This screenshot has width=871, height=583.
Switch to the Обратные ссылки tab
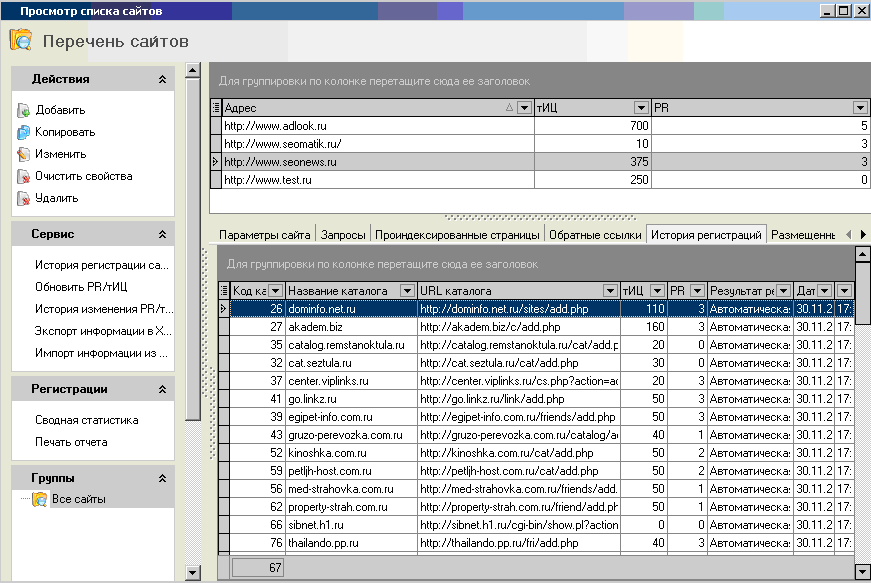coord(595,235)
